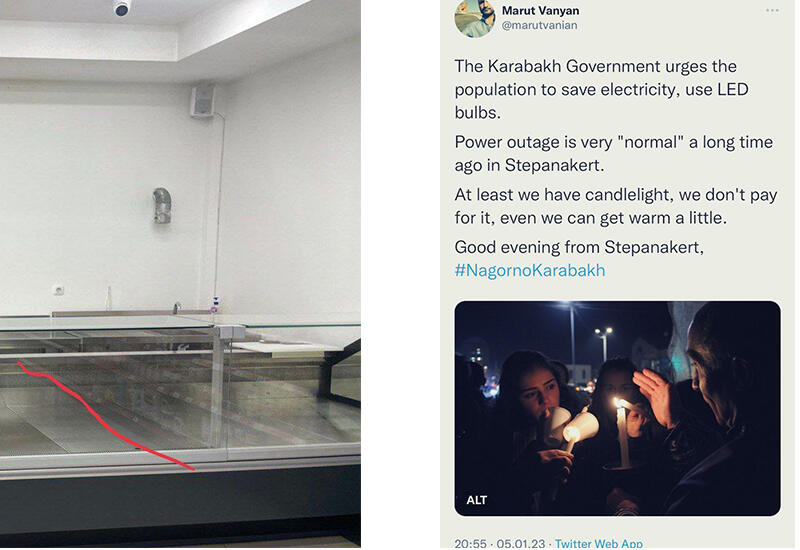
Task: Click the "Power outage is very normal" paragraph
Action: (x=613, y=153)
